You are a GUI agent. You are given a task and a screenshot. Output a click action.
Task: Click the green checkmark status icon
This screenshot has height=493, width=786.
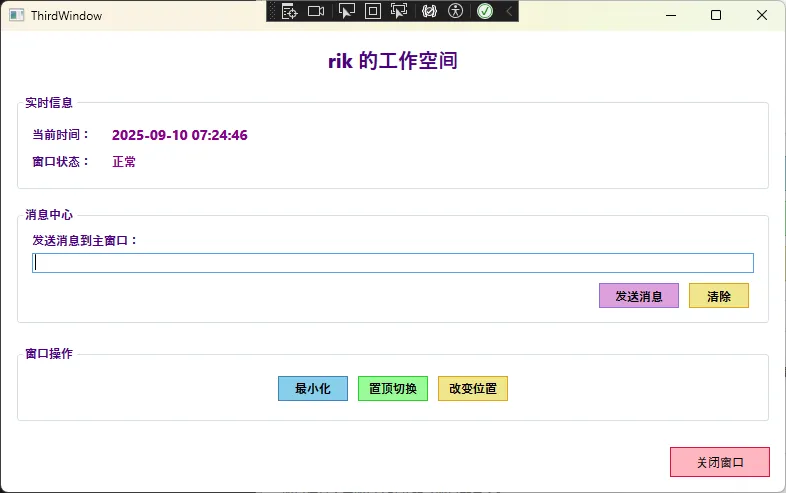(485, 11)
